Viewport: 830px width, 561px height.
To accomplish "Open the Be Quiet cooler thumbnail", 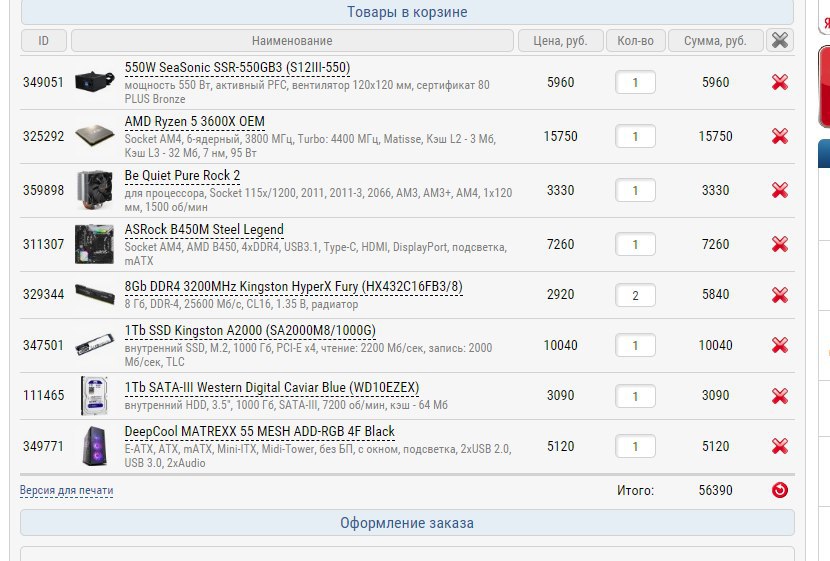I will pos(95,190).
